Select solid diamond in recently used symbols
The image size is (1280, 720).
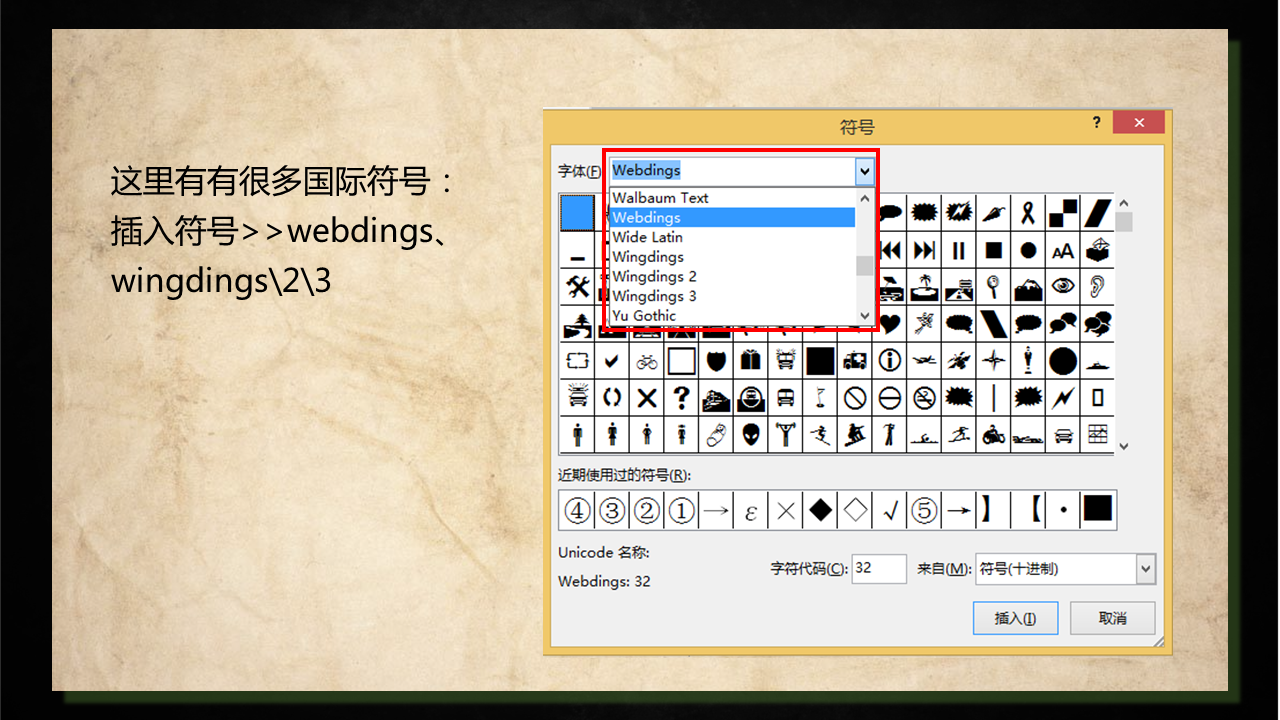point(820,511)
